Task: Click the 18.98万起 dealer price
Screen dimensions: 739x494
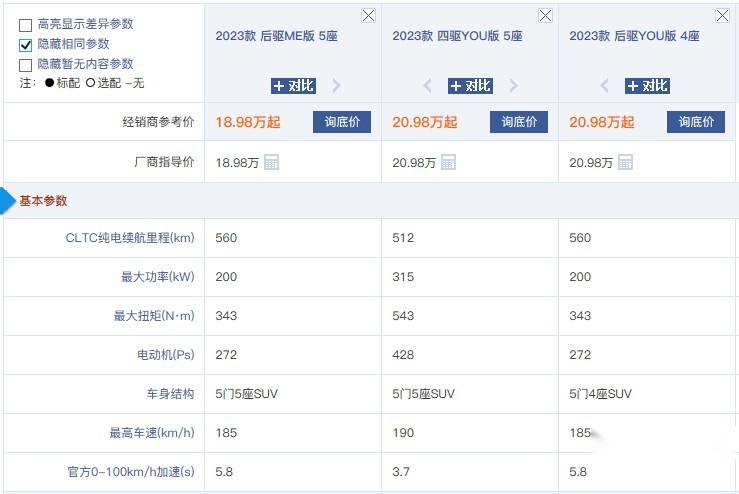Action: coord(248,122)
